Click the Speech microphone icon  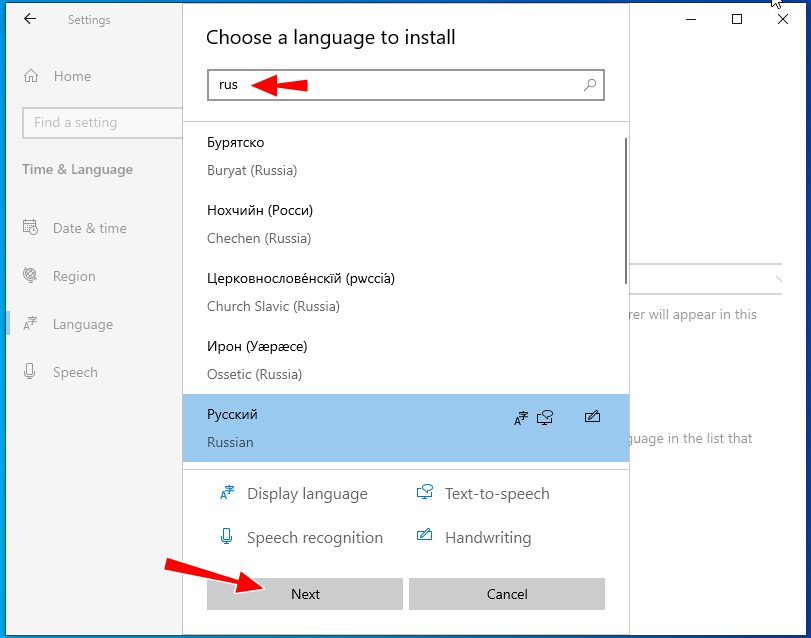coord(30,371)
